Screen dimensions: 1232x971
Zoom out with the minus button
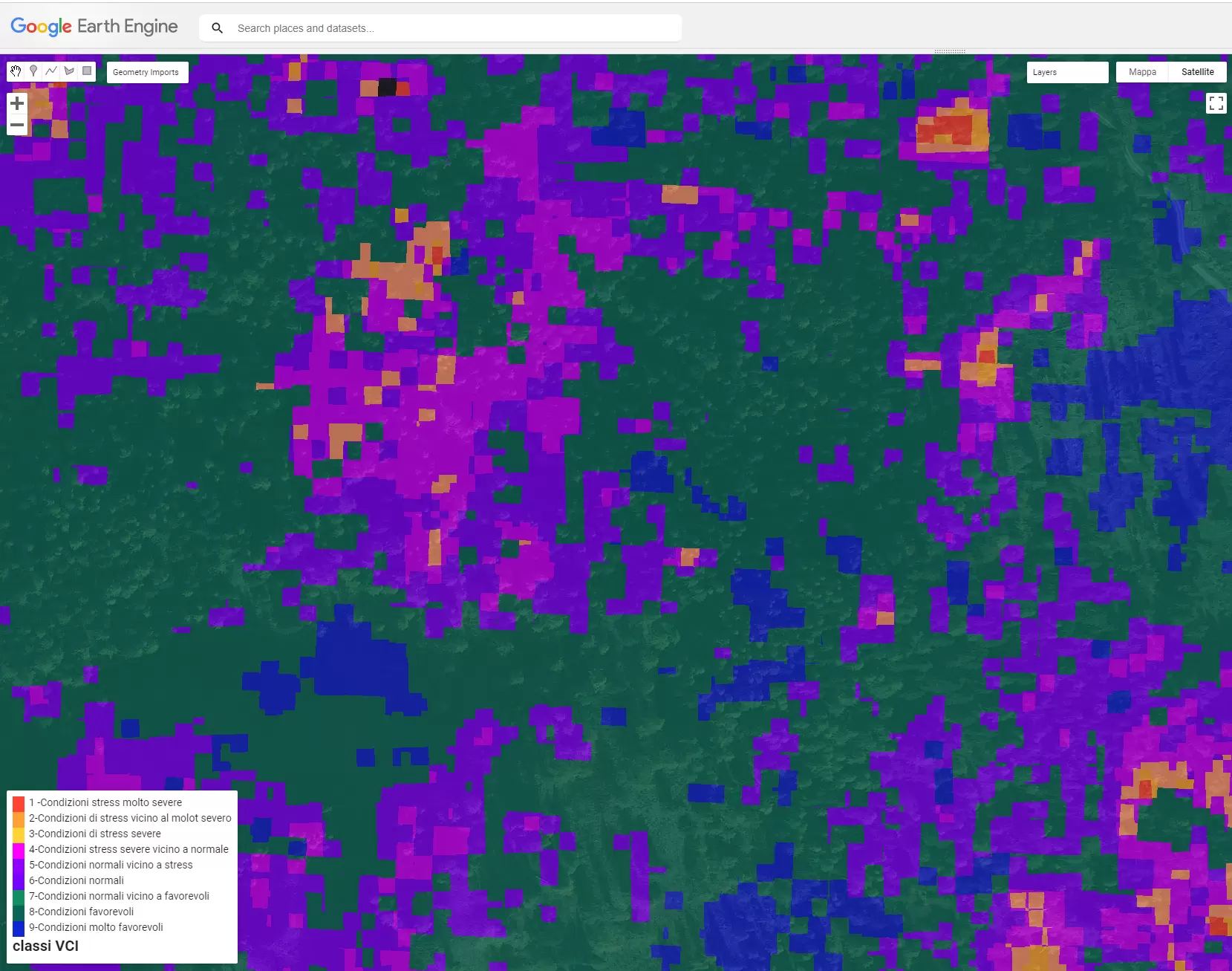click(17, 125)
